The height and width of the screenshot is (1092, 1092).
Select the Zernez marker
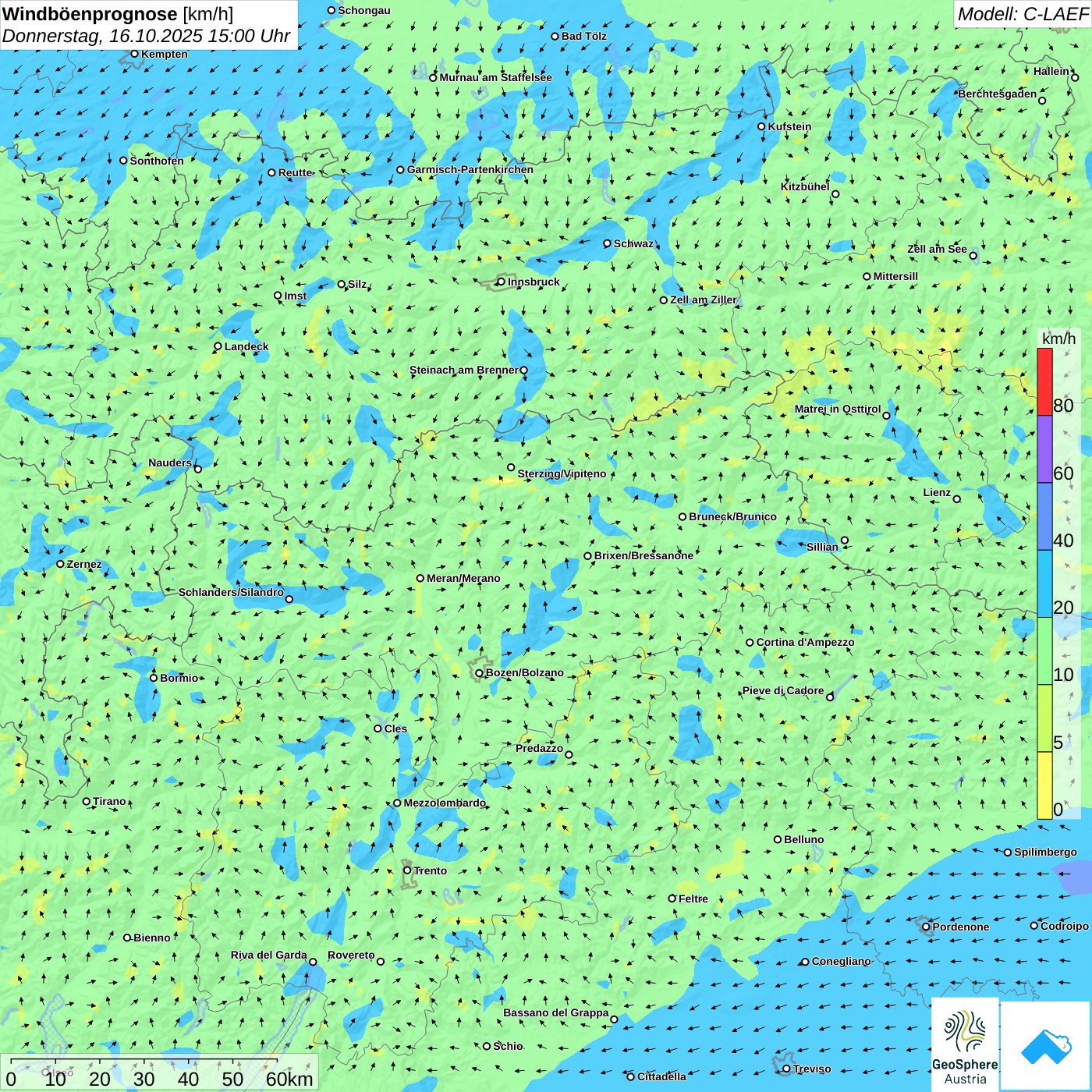point(61,564)
